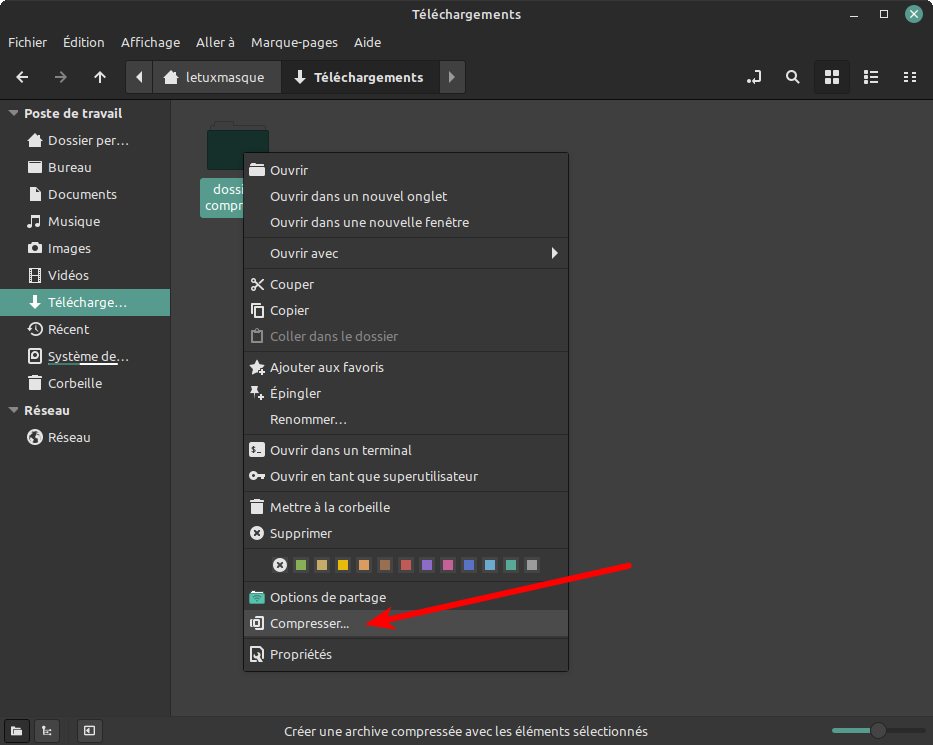Hide the sidebar using the status bar button
This screenshot has height=745, width=933.
tap(89, 731)
